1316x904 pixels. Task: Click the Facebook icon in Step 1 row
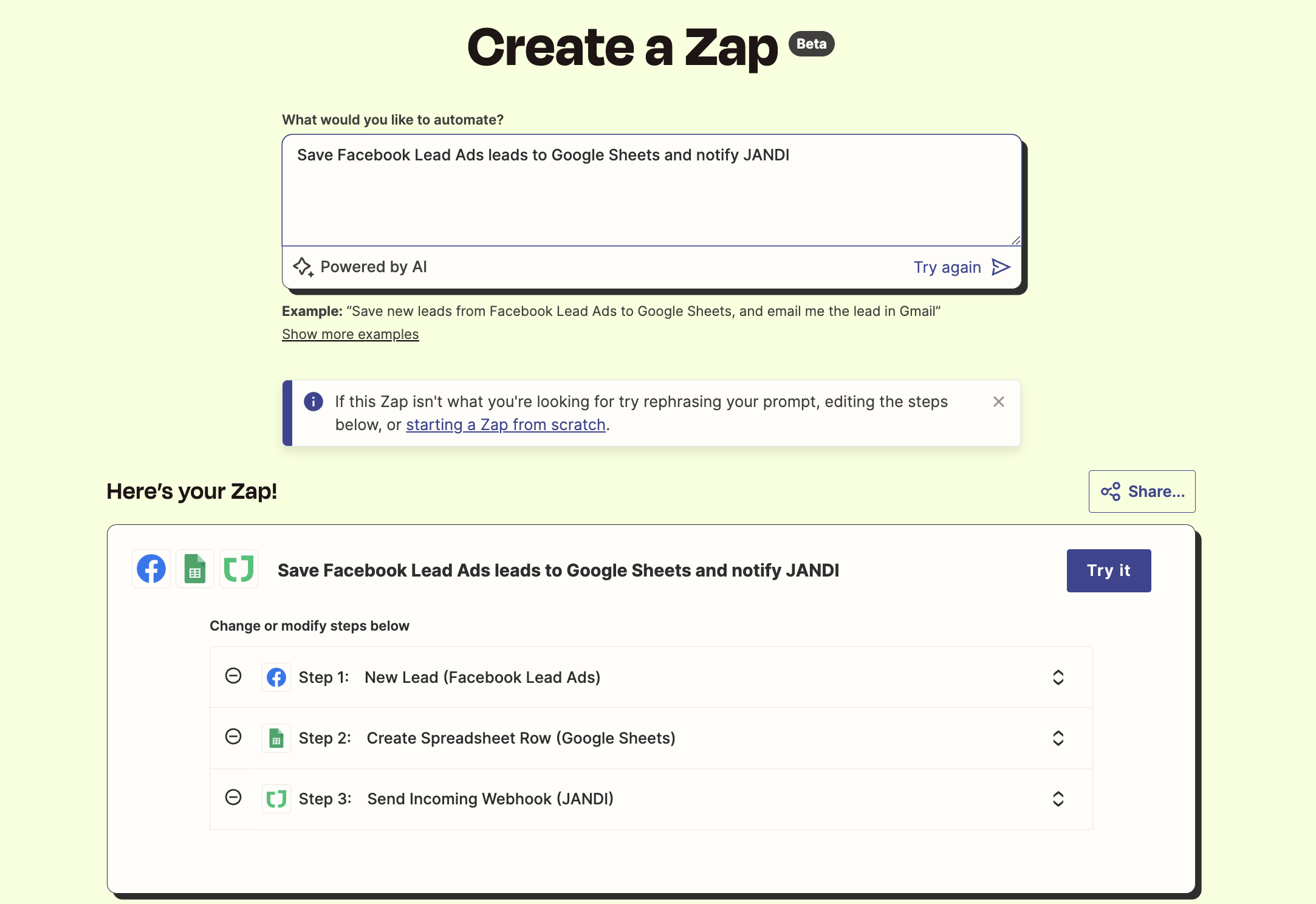(276, 677)
